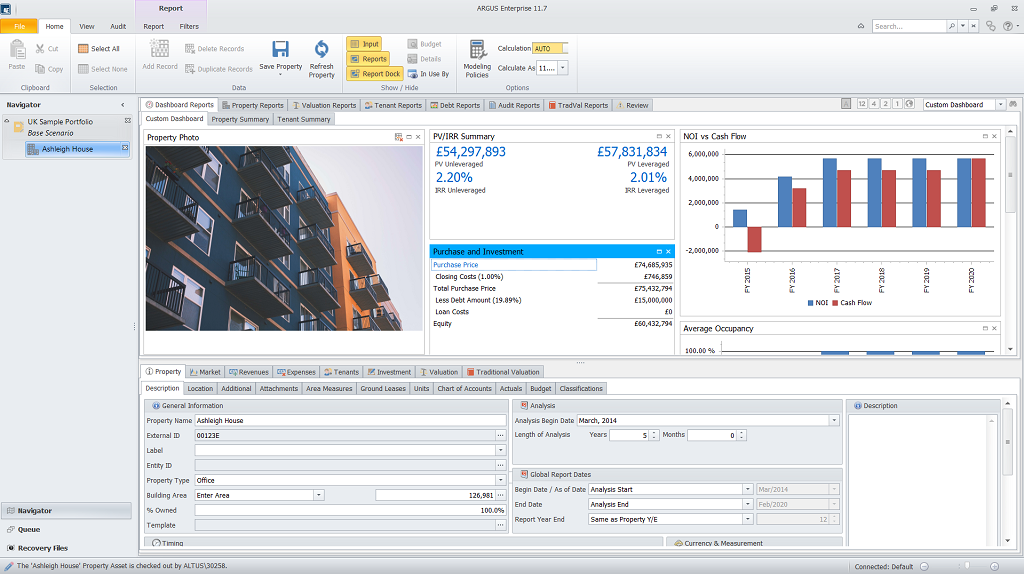
Task: Open Modeling Policies from the ribbon
Action: point(477,50)
